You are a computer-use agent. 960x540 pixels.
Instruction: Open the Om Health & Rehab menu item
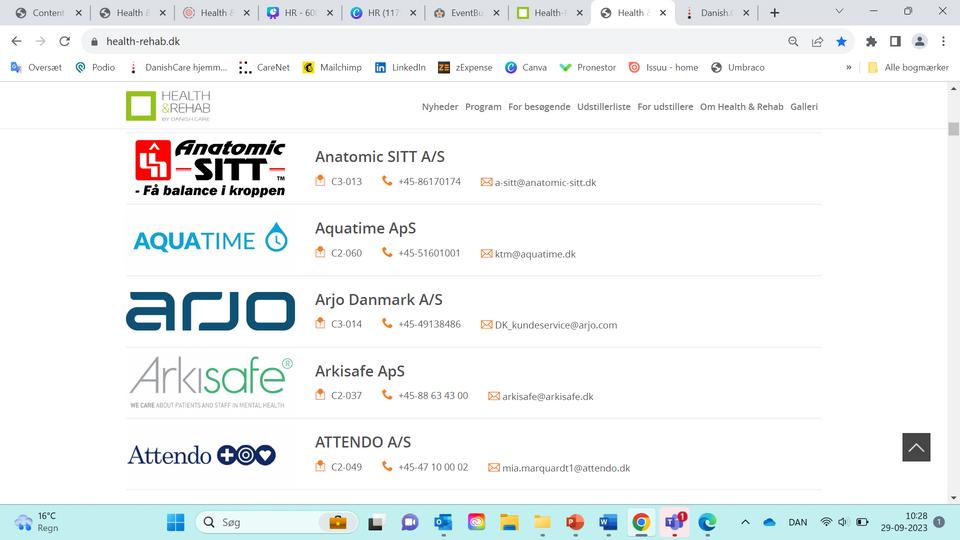[741, 107]
